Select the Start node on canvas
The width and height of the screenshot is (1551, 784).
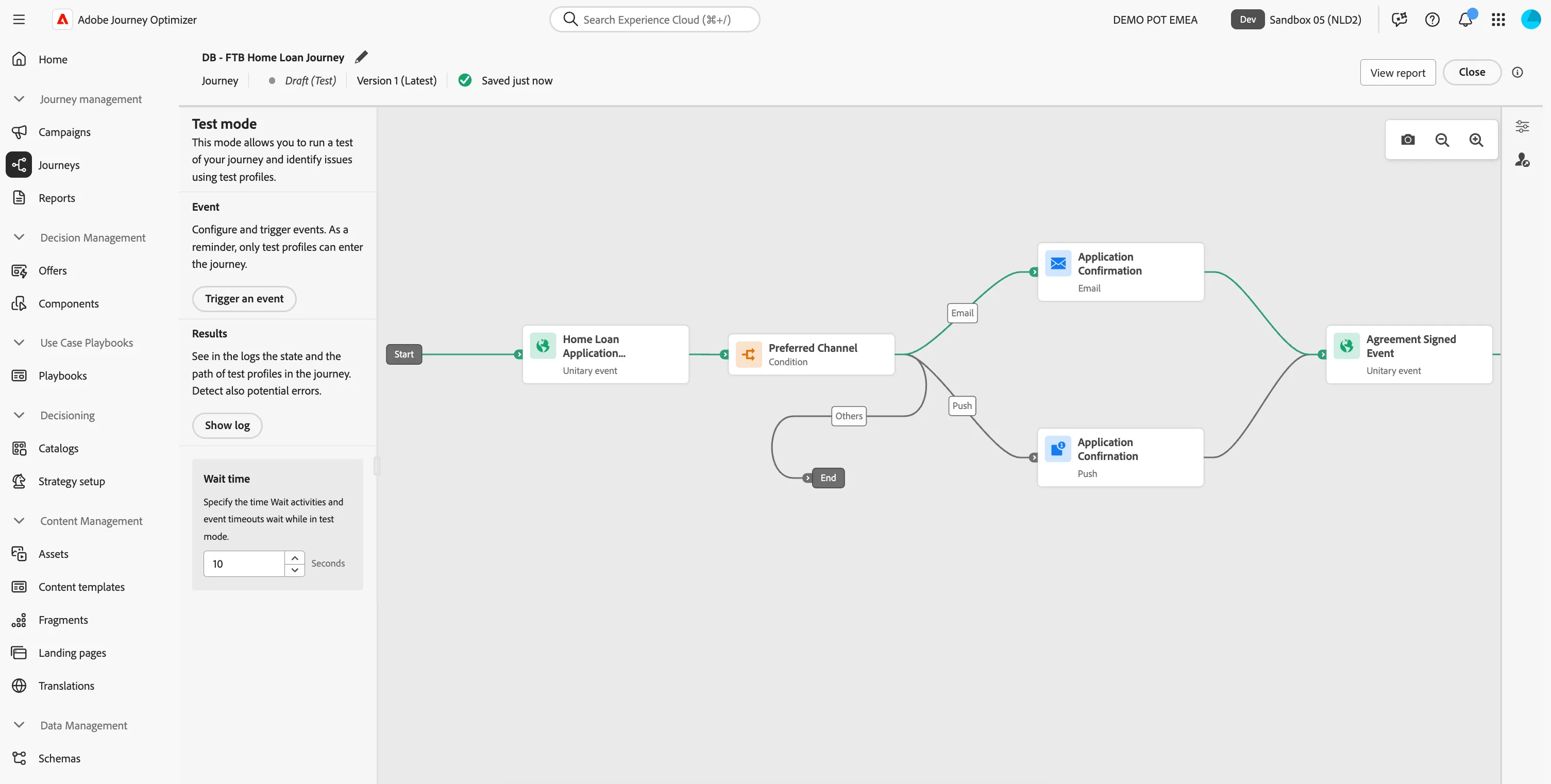[x=404, y=354]
